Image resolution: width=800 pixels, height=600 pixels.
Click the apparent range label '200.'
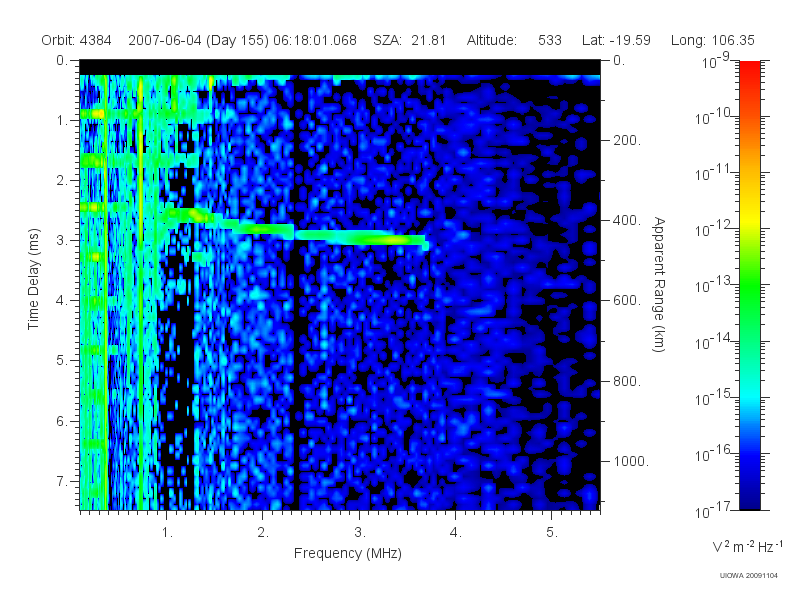pyautogui.click(x=627, y=140)
